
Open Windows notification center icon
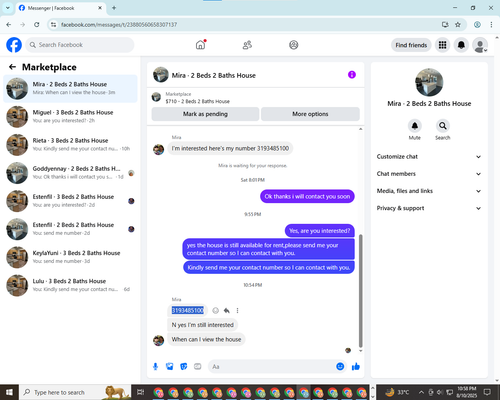tap(487, 392)
